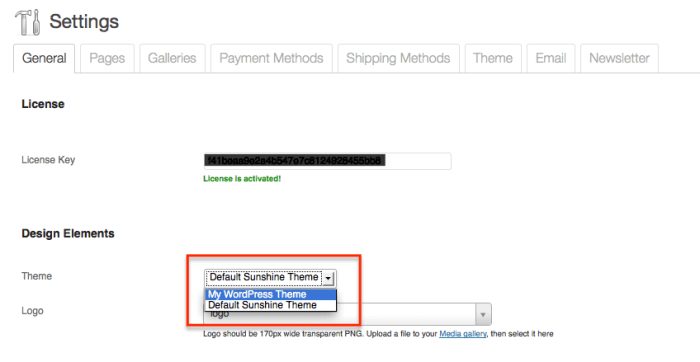Click the Design Elements section heading

pos(68,233)
